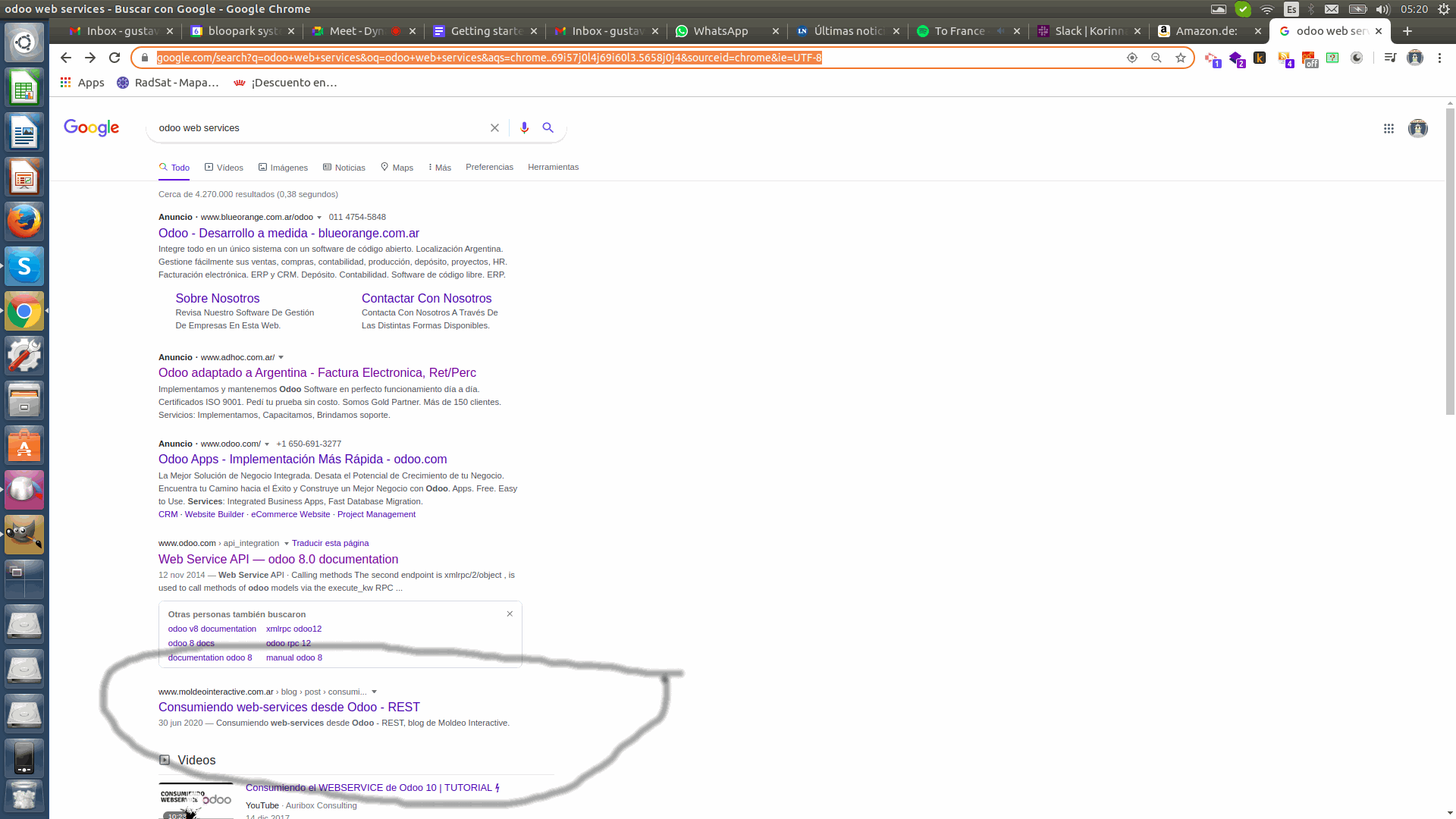Open 'Odoo - Desarrollo a medida' ad

coord(289,234)
